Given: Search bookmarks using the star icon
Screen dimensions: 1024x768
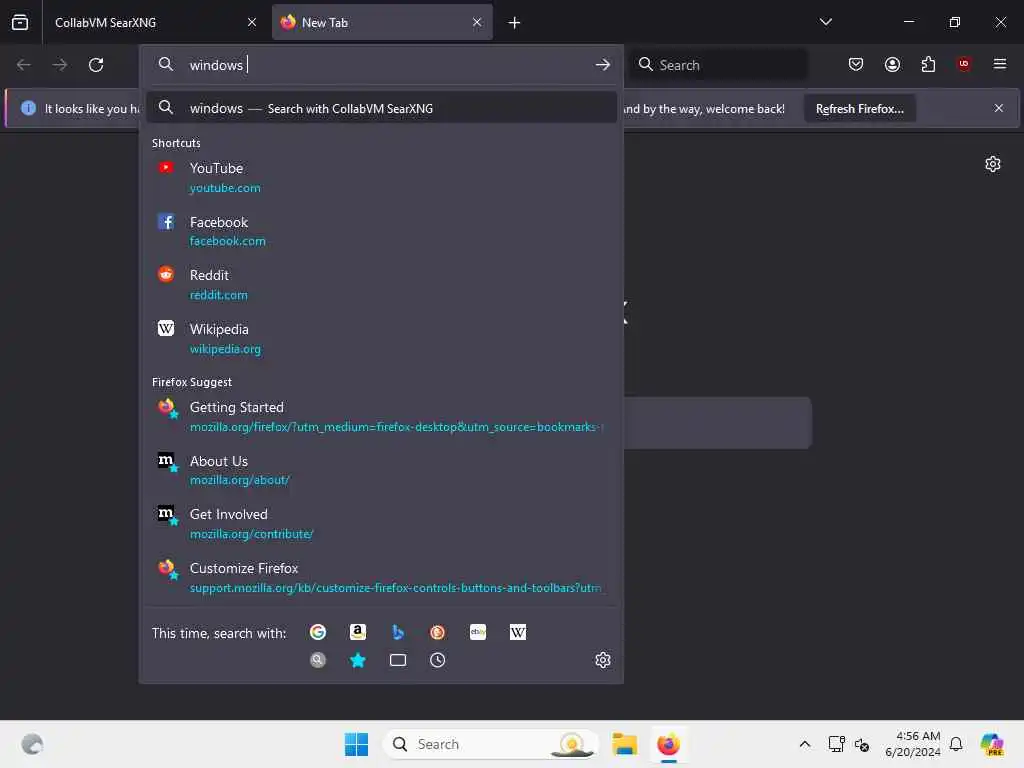Looking at the screenshot, I should tap(358, 660).
